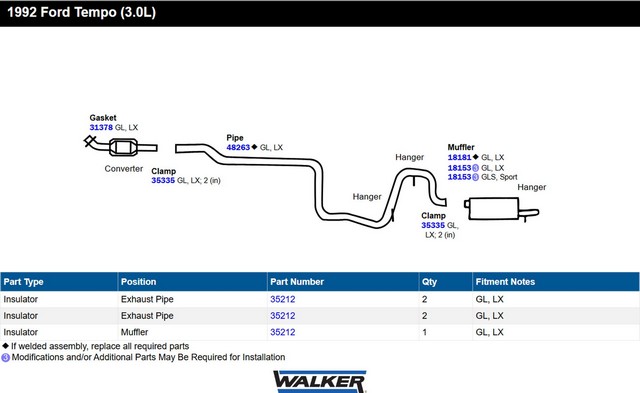Open 35212 in the Muffler insulator row
The image size is (640, 393).
(x=282, y=332)
